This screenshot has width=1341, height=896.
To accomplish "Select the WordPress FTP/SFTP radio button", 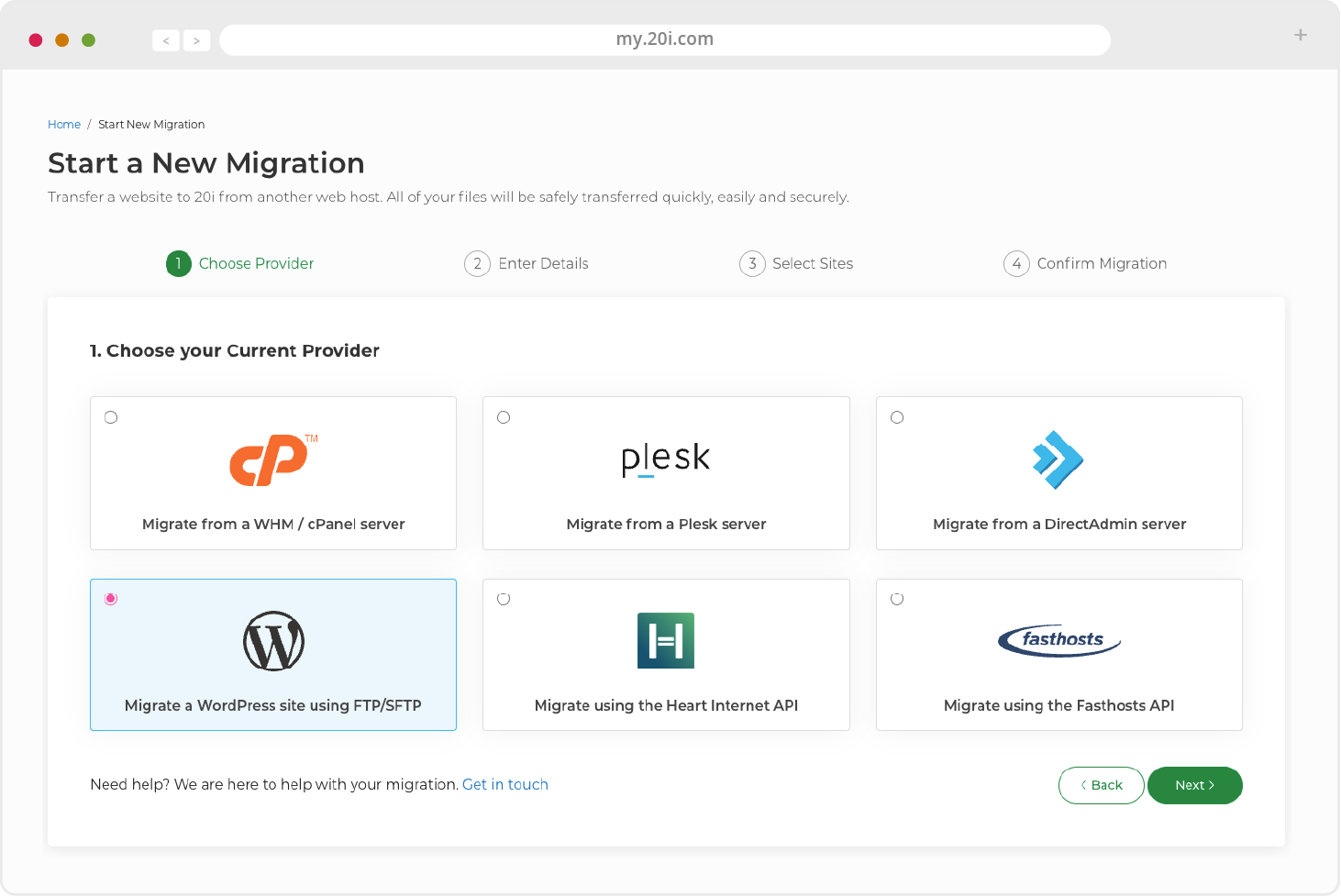I will point(111,599).
